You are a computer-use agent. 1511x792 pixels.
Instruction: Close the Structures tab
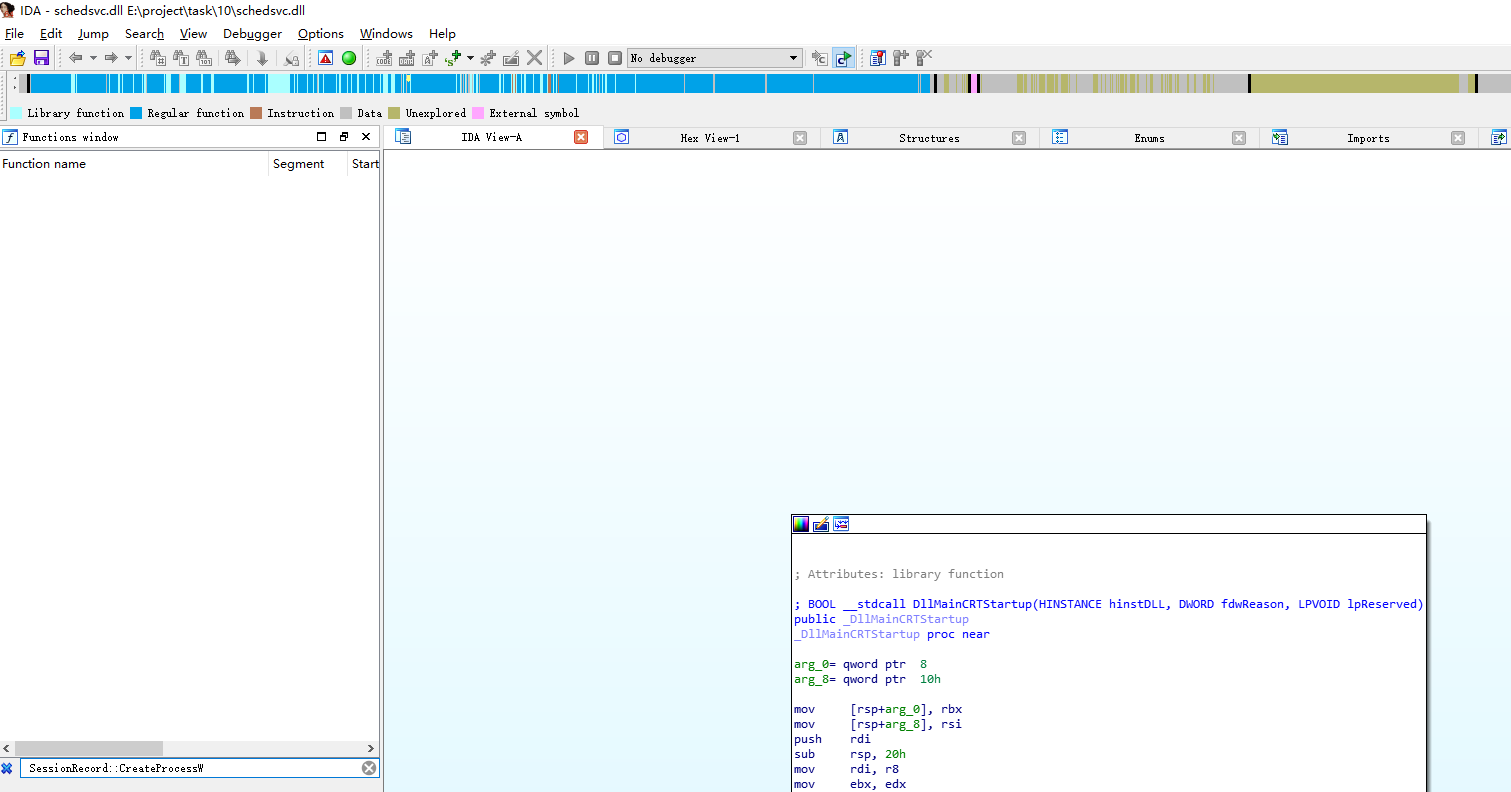[1018, 137]
